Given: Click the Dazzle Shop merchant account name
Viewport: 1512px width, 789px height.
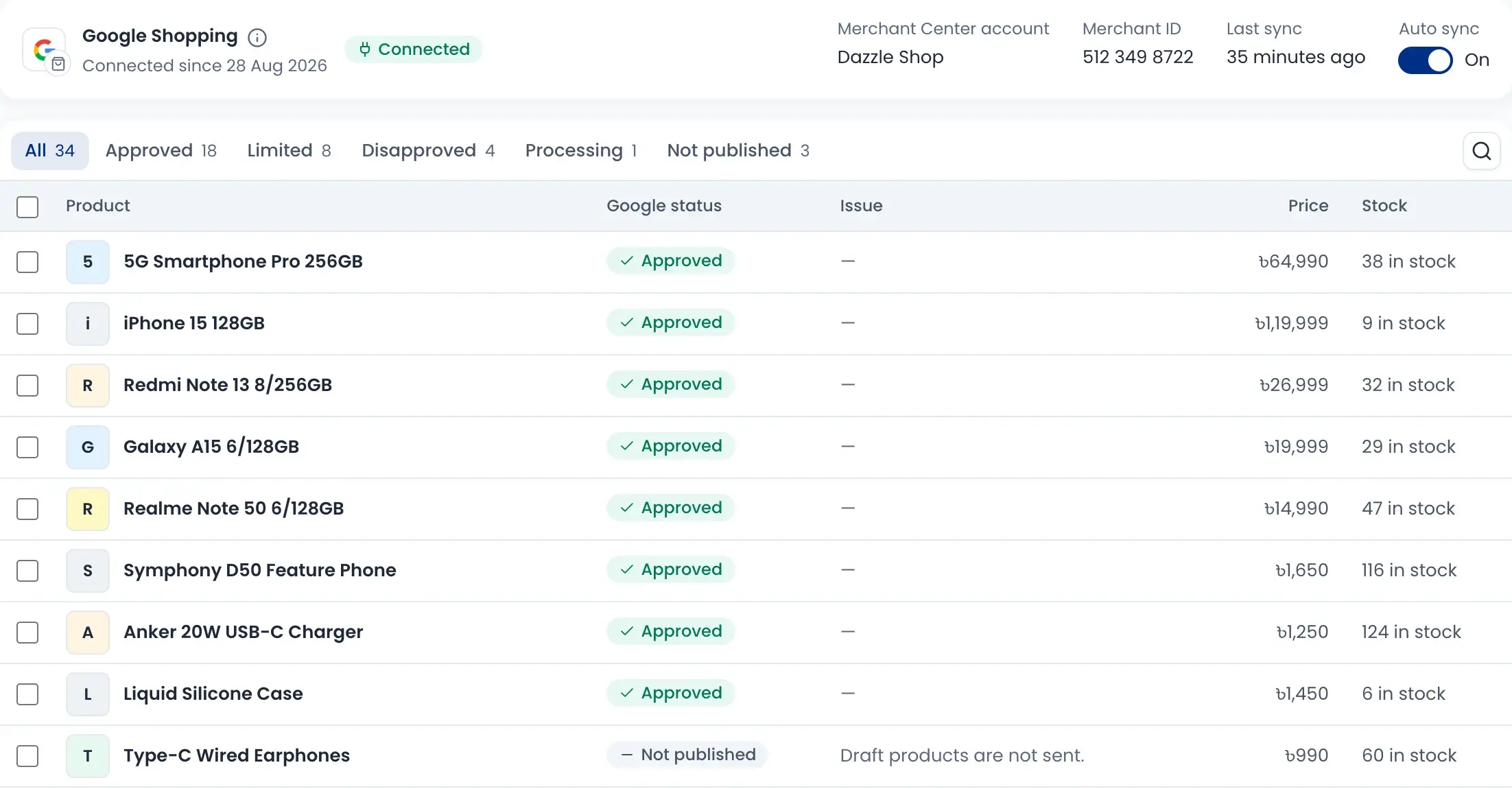Looking at the screenshot, I should 890,57.
